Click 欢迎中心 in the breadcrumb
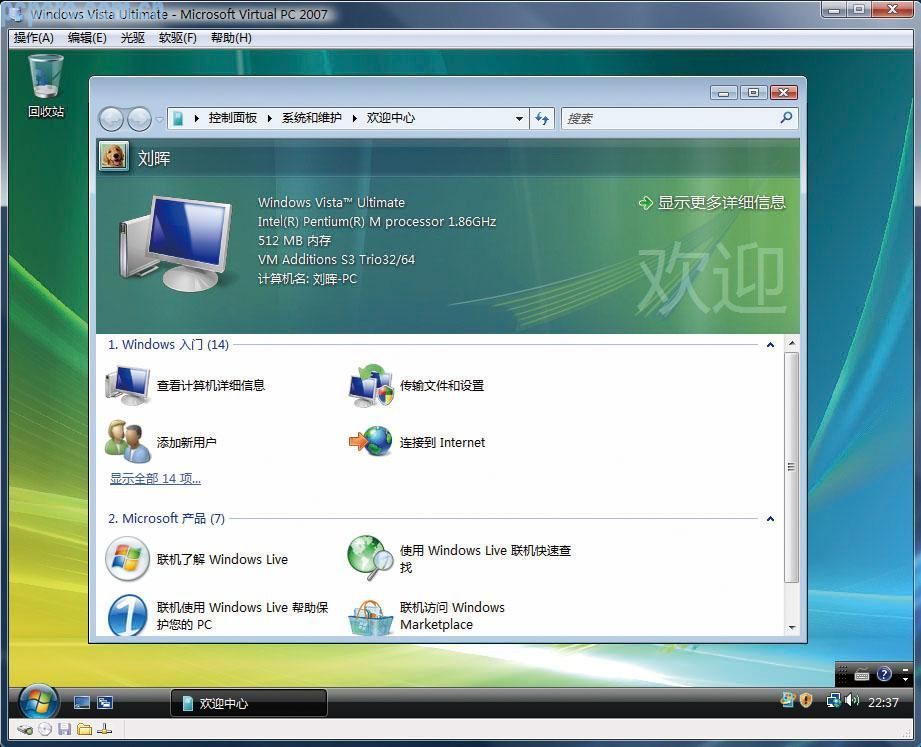 (x=391, y=118)
